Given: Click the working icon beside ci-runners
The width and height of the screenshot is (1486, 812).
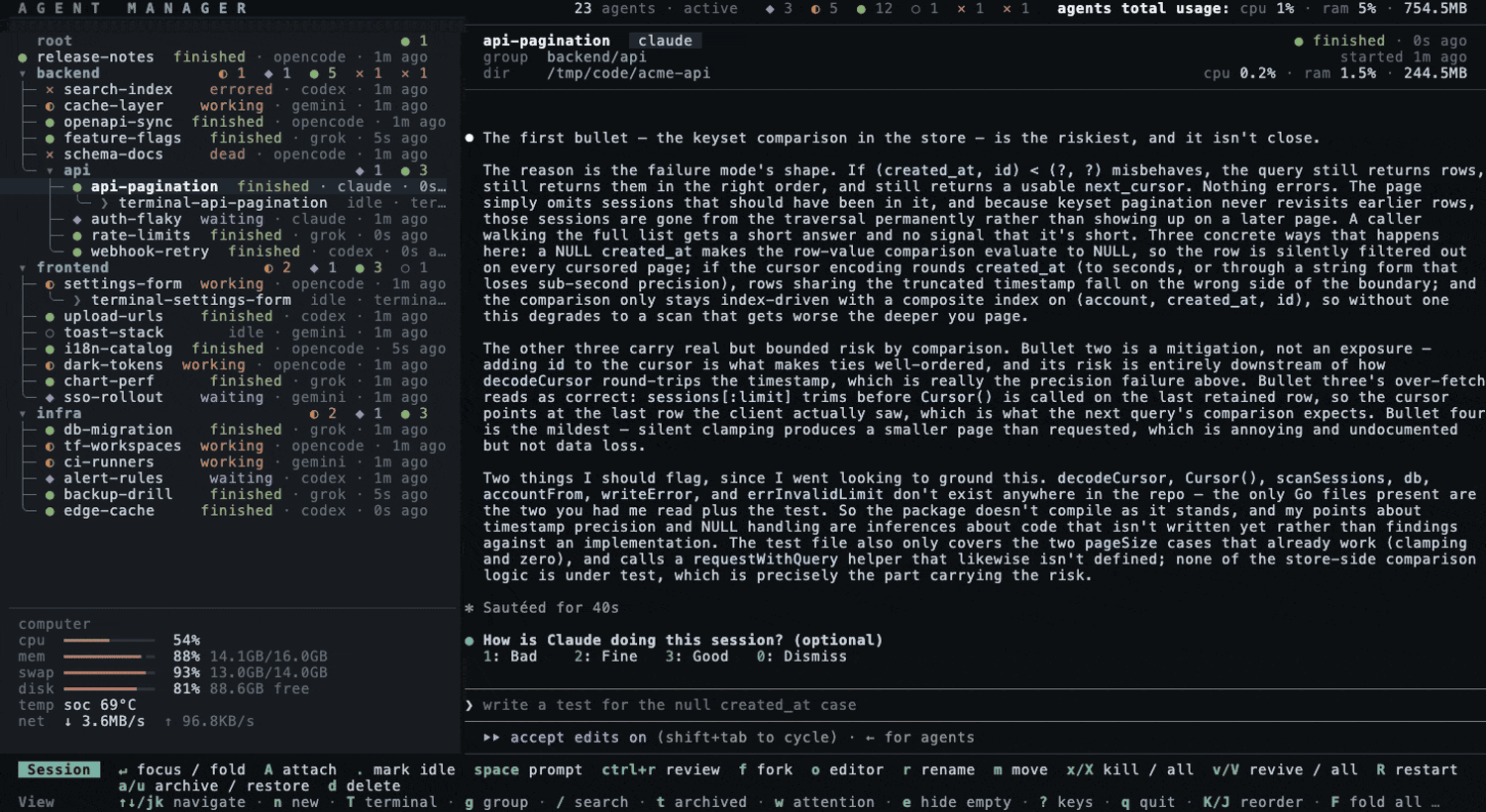Looking at the screenshot, I should (50, 462).
